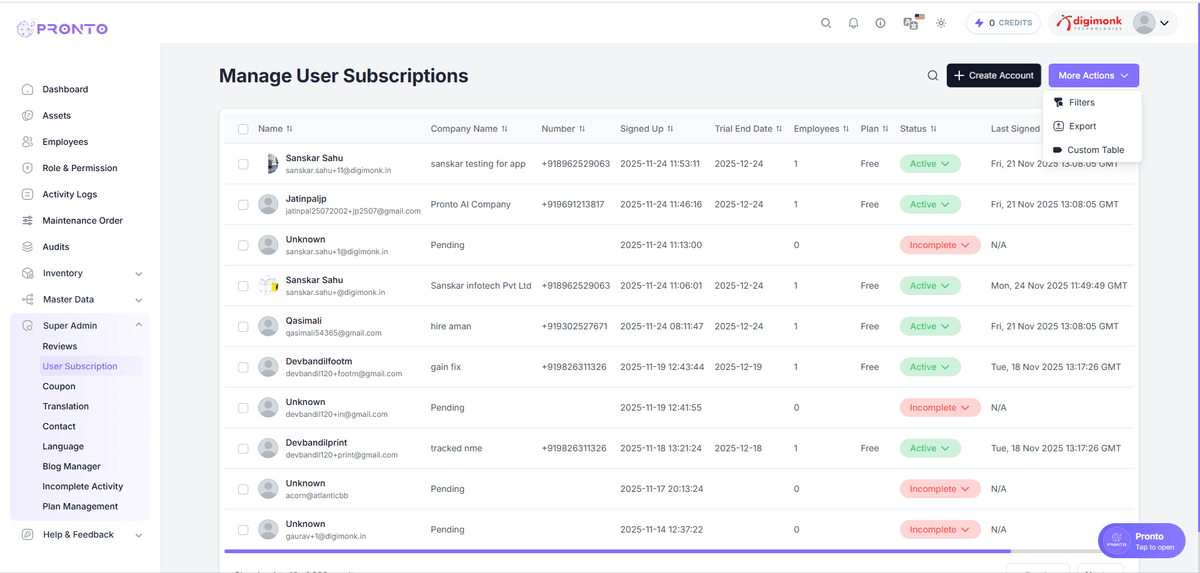
Task: Click the info circle icon in the header
Action: [x=880, y=23]
